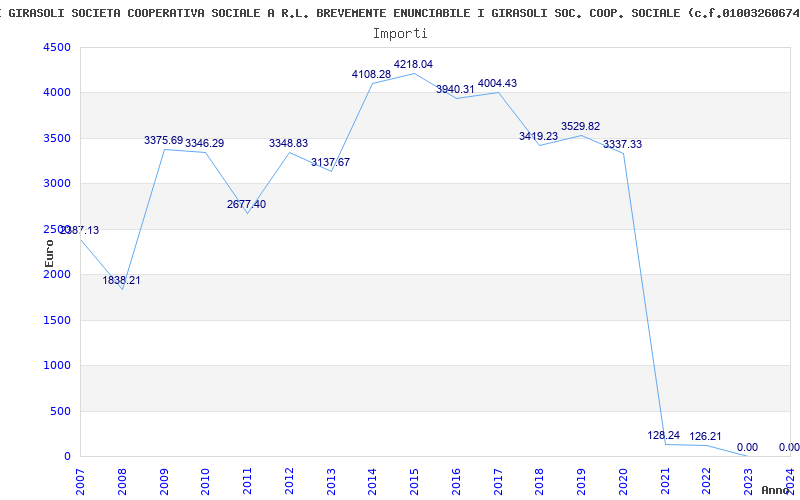Click the 126.21 data label

point(706,436)
